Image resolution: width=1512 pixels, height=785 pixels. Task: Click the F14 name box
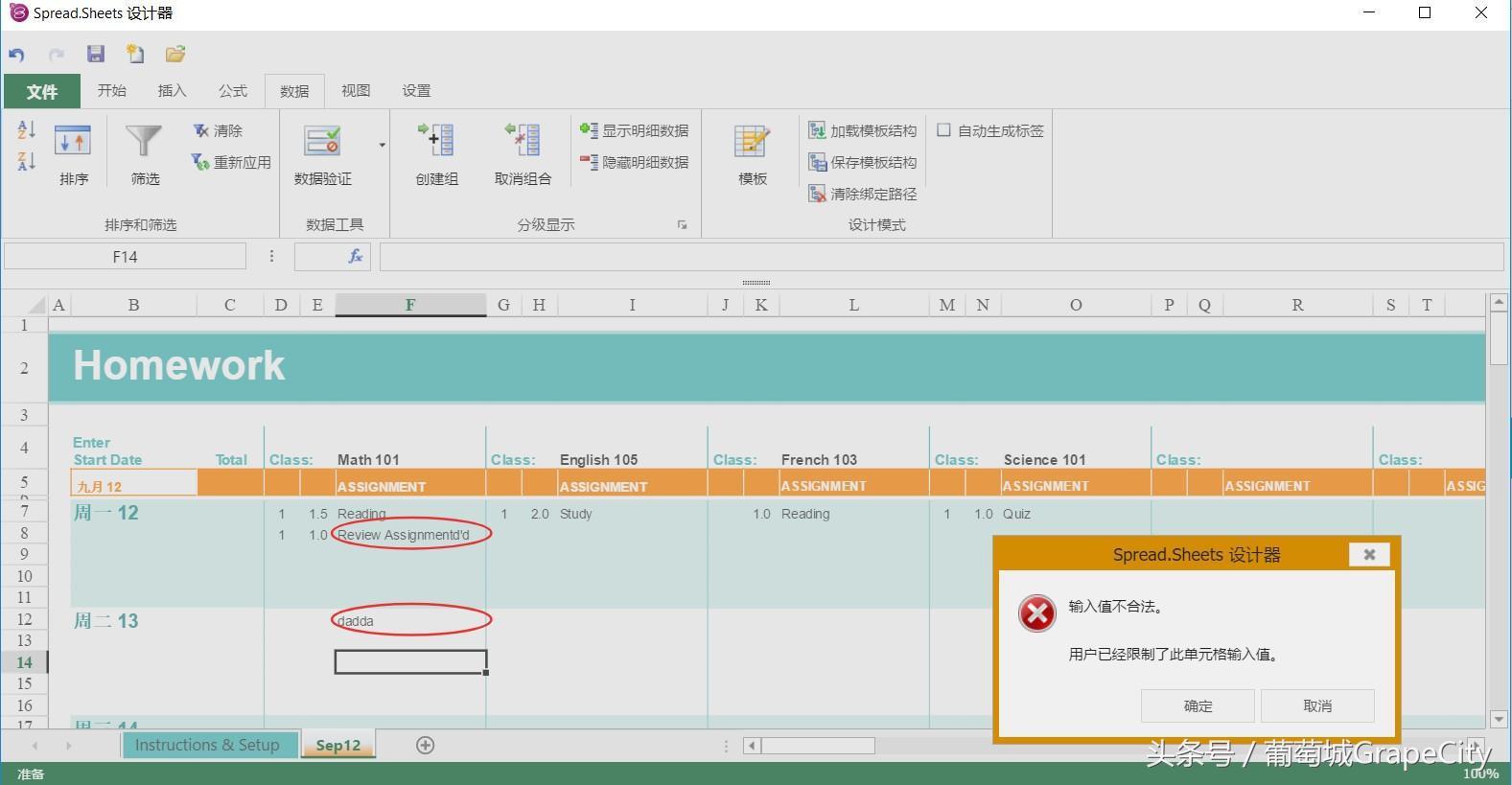(125, 257)
